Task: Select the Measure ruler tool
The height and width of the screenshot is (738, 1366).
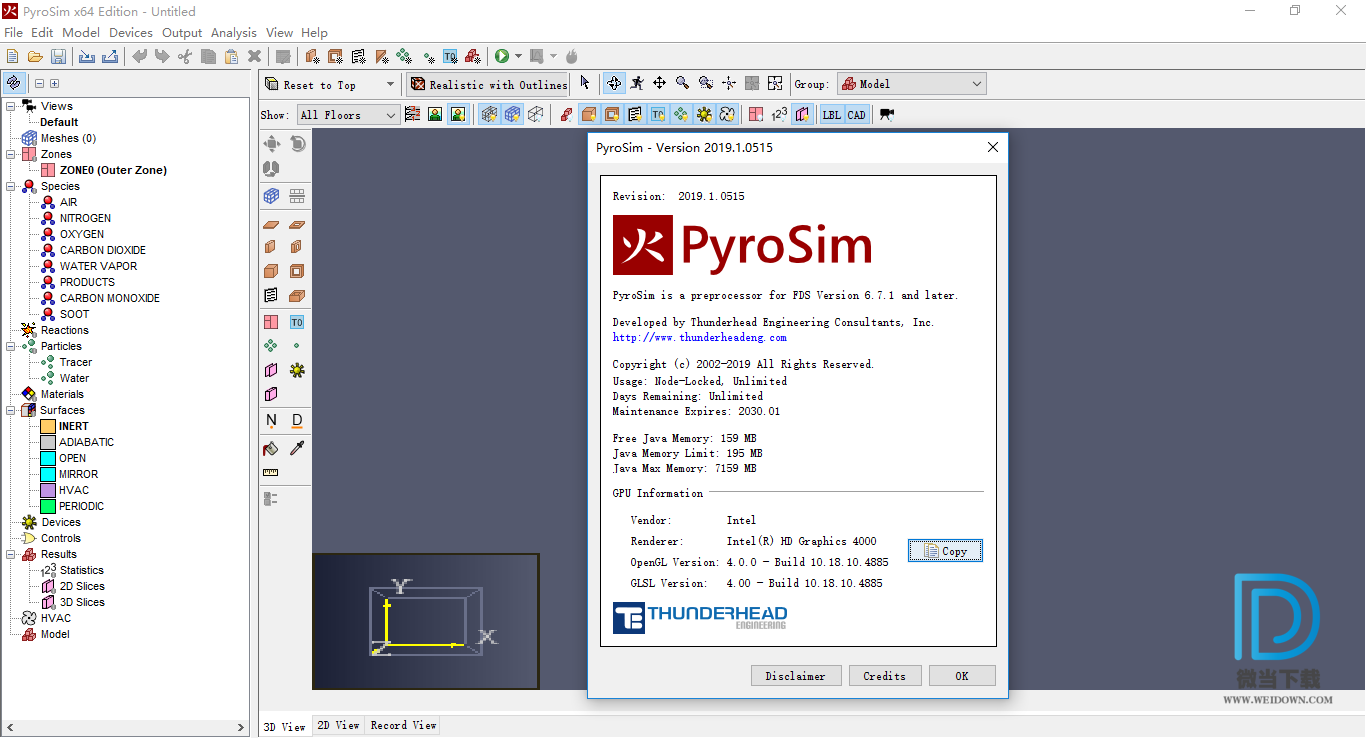Action: (271, 472)
